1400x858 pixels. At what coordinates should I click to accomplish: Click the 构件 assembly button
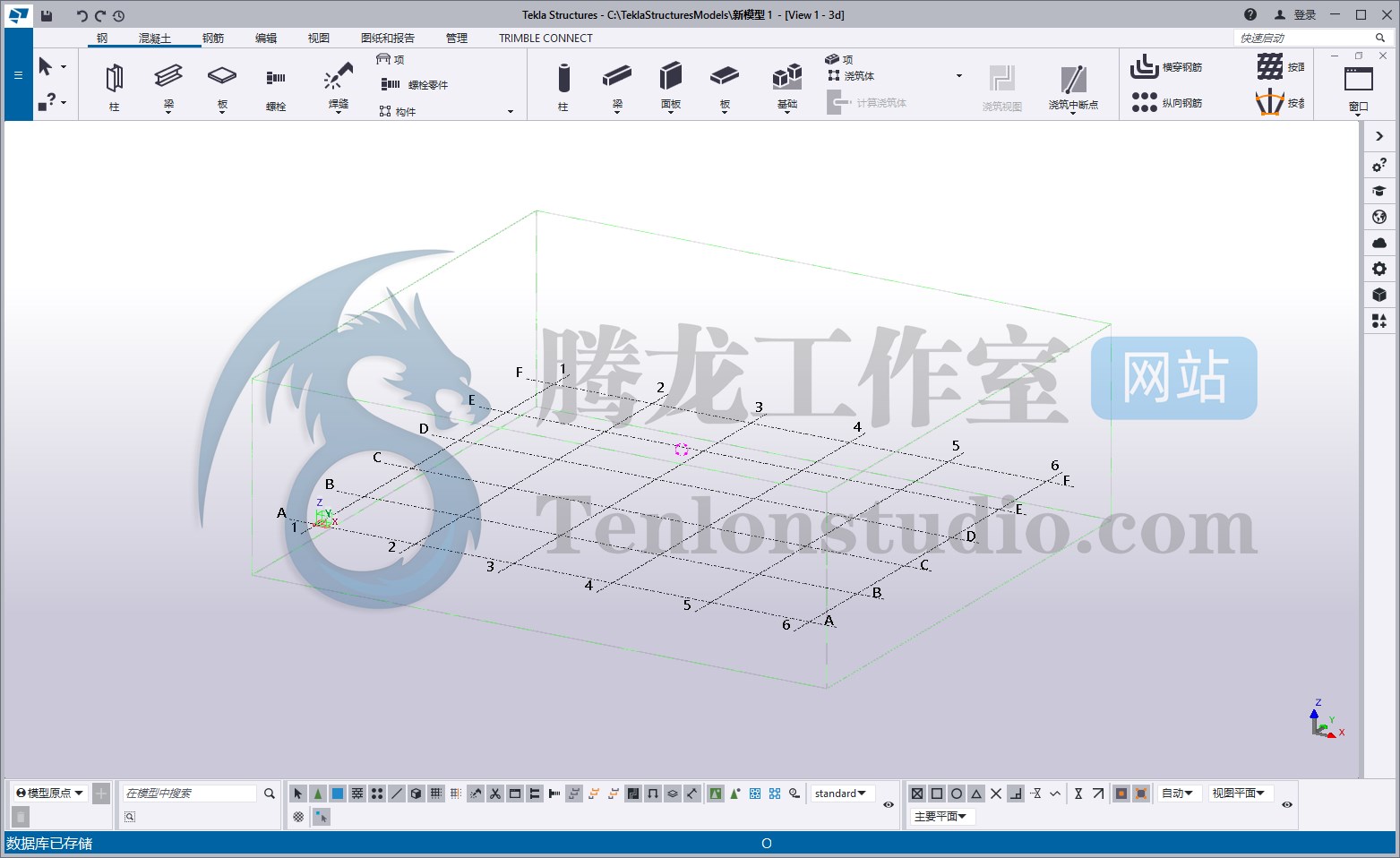tap(398, 112)
